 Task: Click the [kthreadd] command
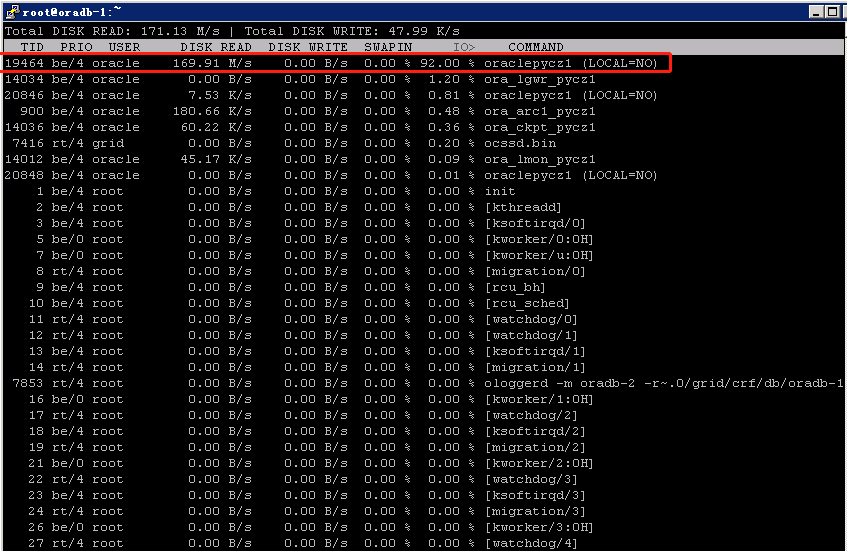[x=523, y=207]
